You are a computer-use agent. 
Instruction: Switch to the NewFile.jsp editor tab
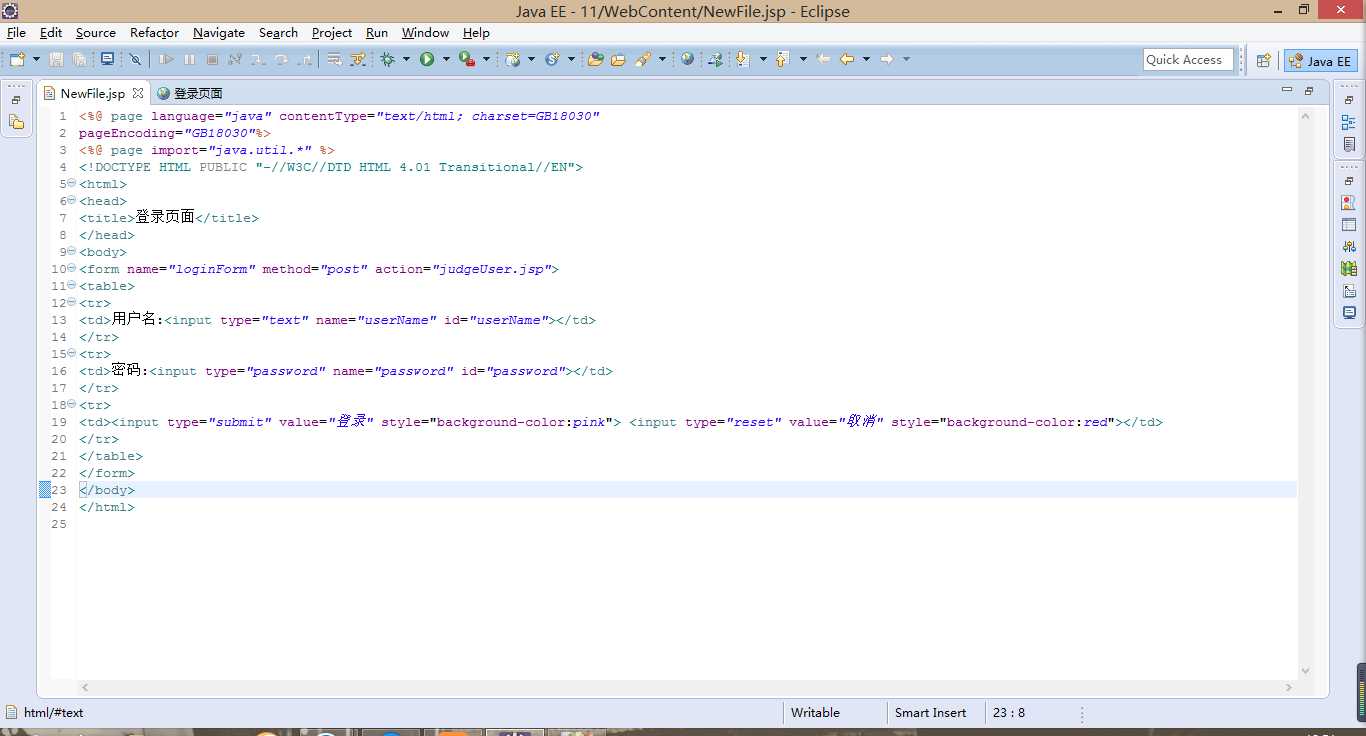coord(93,93)
